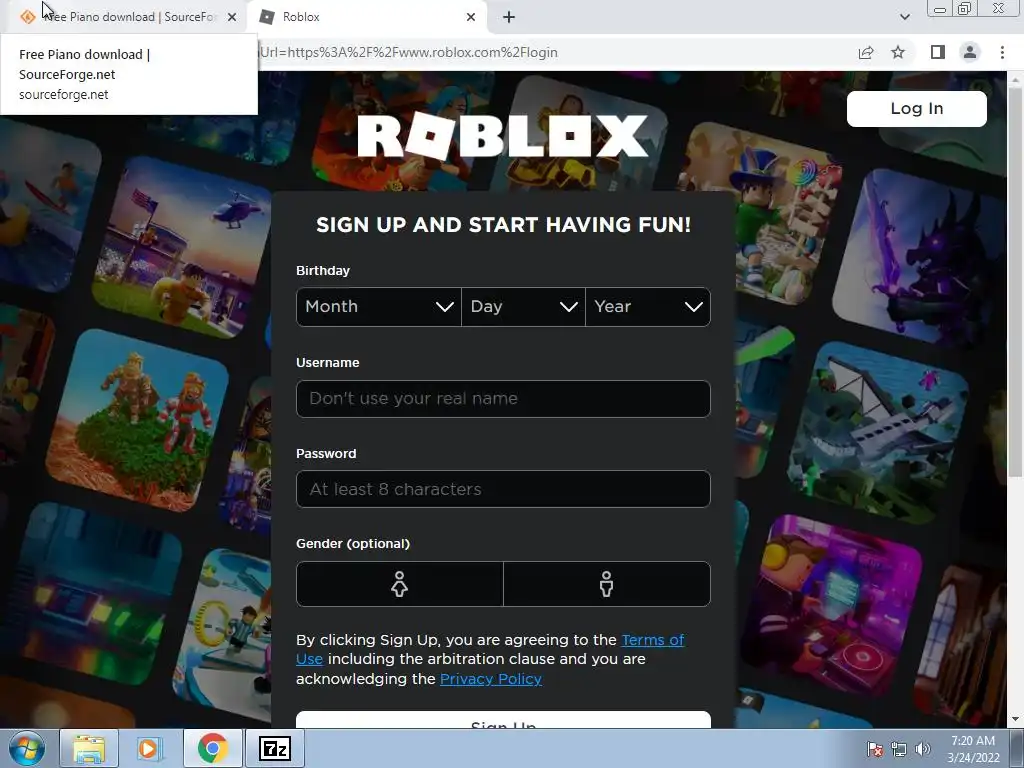Click the crashed airplane game thumbnail
Screen dimensions: 1024x768
[x=878, y=432]
